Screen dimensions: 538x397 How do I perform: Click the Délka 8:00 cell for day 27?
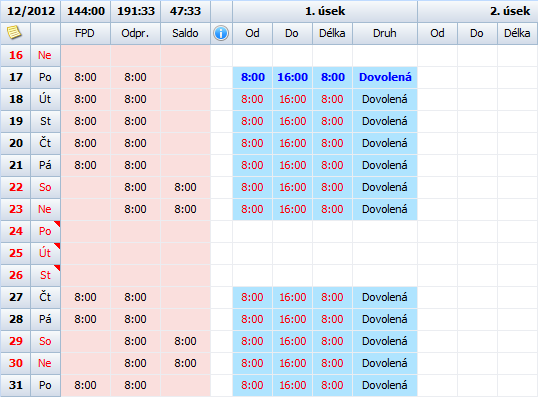click(x=332, y=297)
